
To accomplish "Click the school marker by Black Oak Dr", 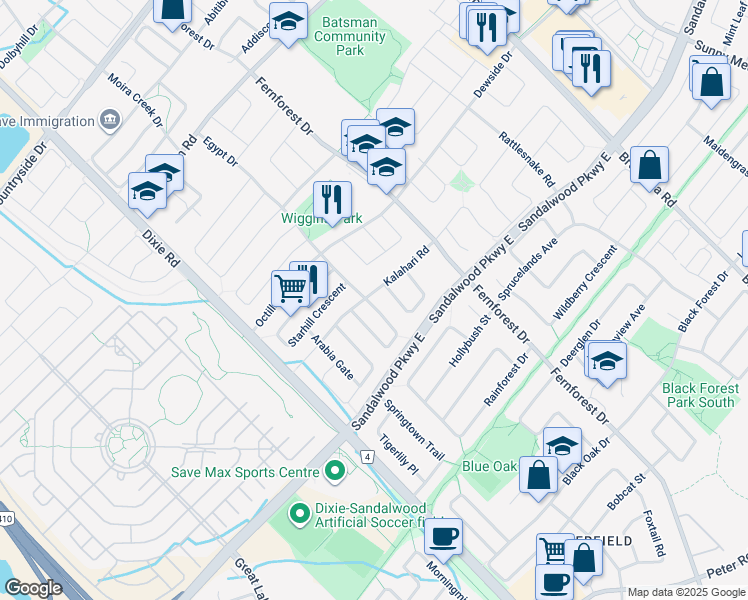I will [562, 446].
